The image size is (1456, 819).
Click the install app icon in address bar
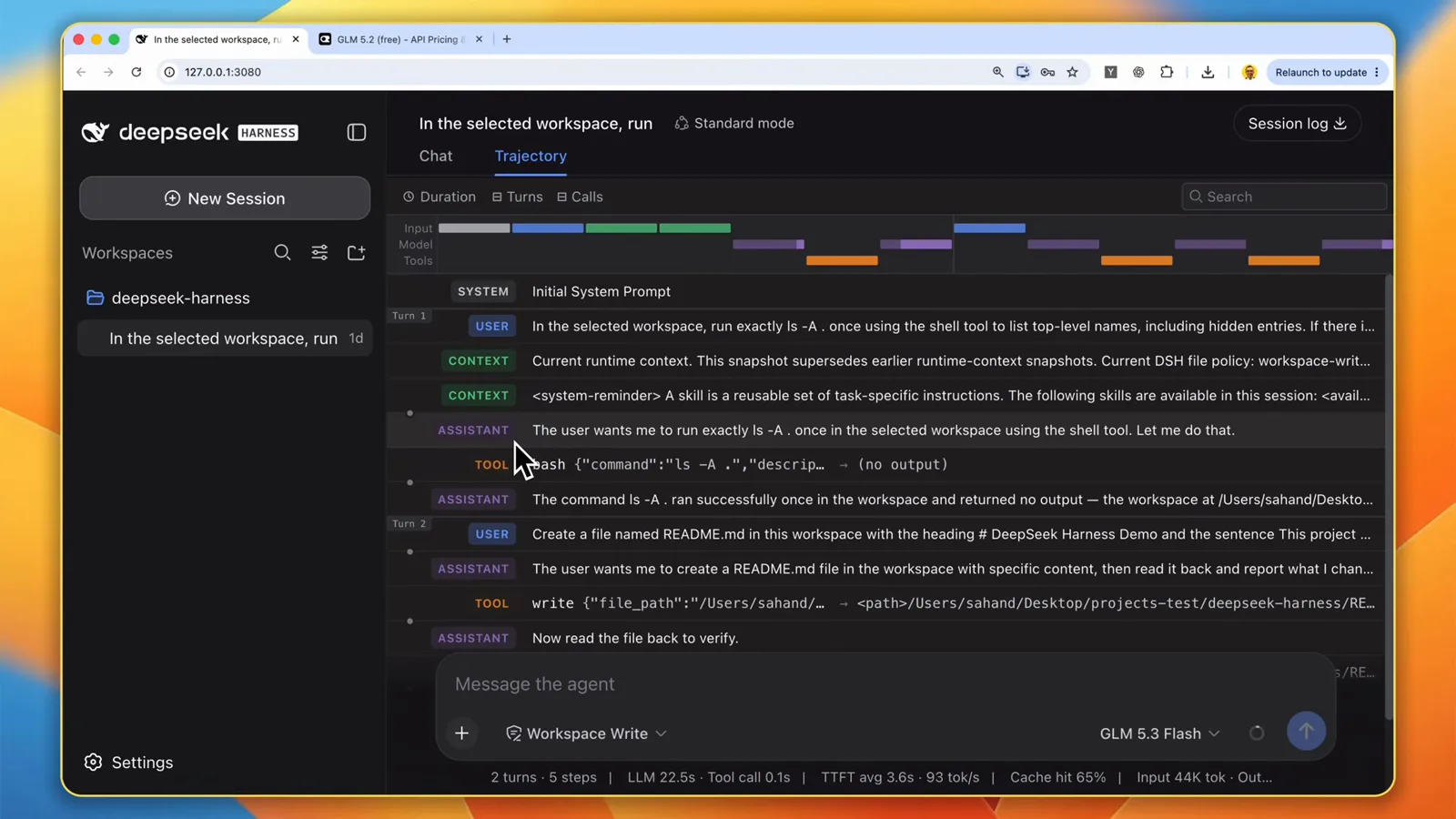1023,72
